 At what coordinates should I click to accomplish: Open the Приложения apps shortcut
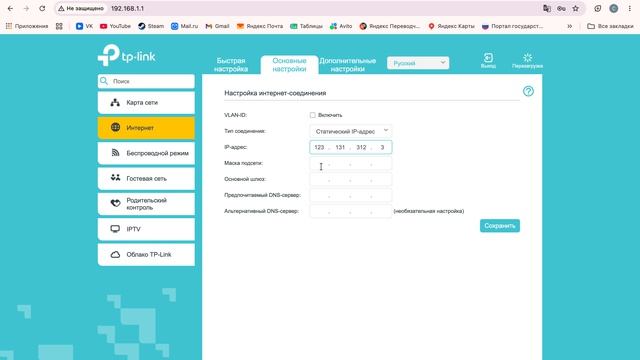click(x=27, y=26)
